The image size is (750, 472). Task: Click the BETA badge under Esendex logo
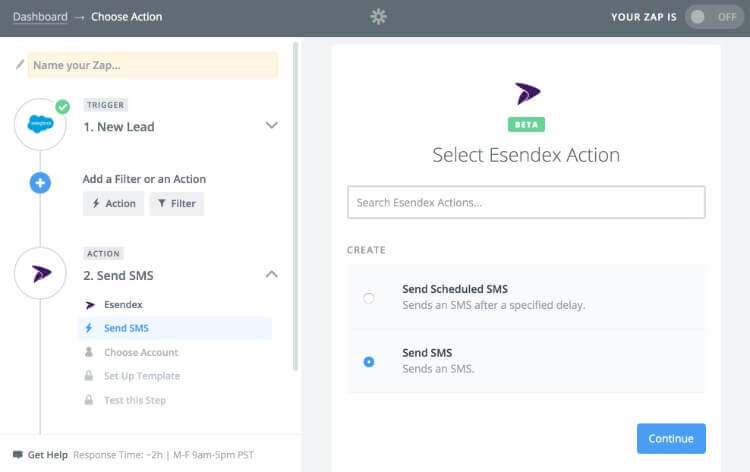526,125
